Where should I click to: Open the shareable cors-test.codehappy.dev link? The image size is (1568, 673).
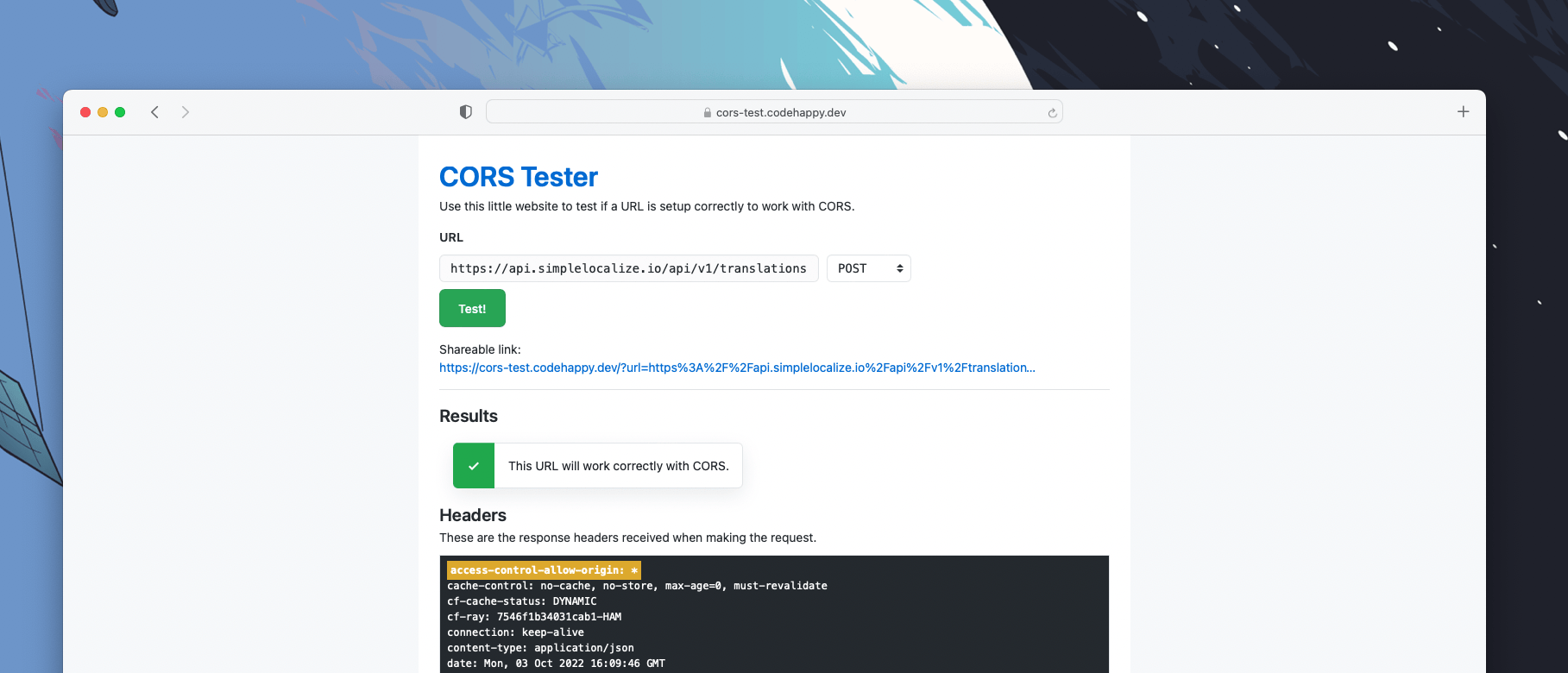[737, 368]
